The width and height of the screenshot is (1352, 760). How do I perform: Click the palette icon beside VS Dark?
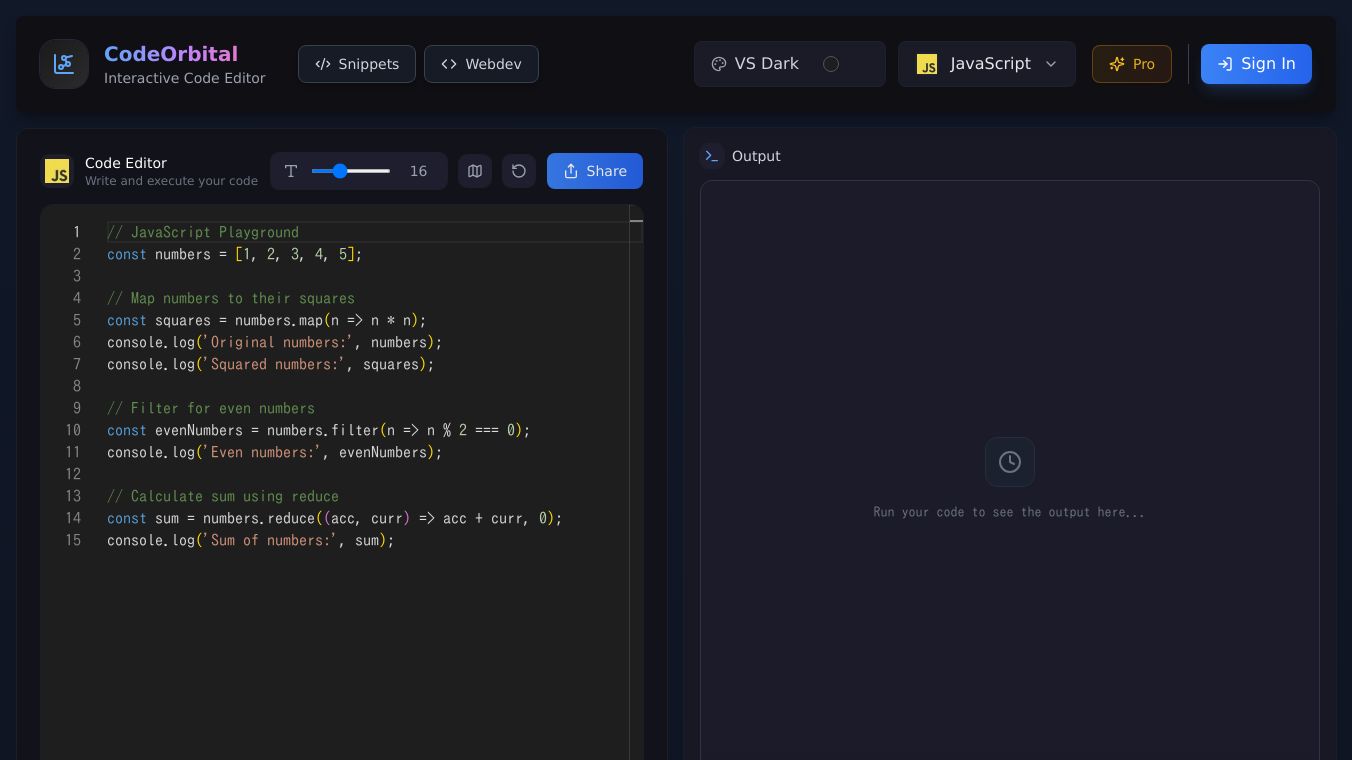click(718, 64)
